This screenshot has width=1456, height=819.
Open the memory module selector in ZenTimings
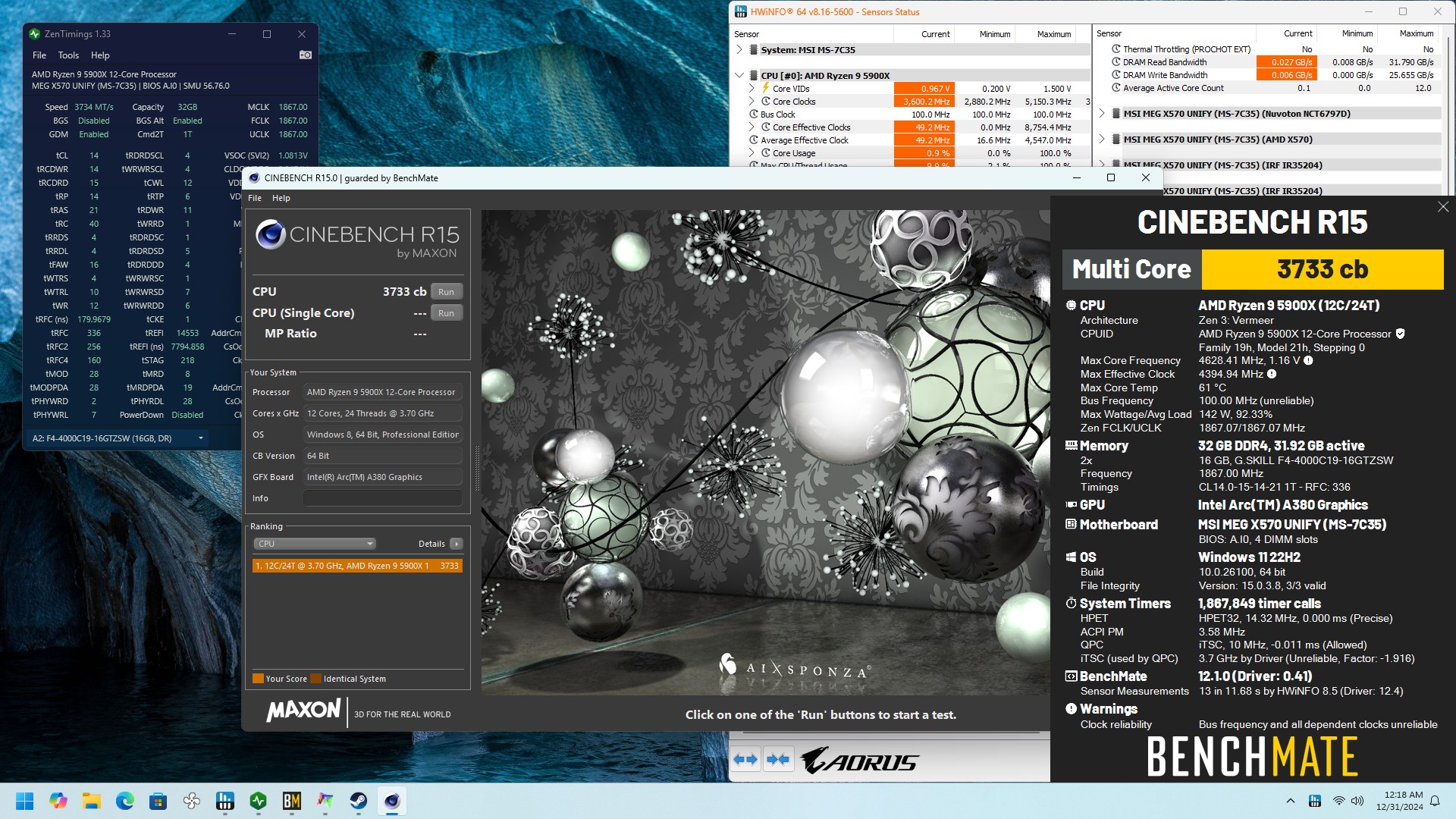(x=118, y=438)
